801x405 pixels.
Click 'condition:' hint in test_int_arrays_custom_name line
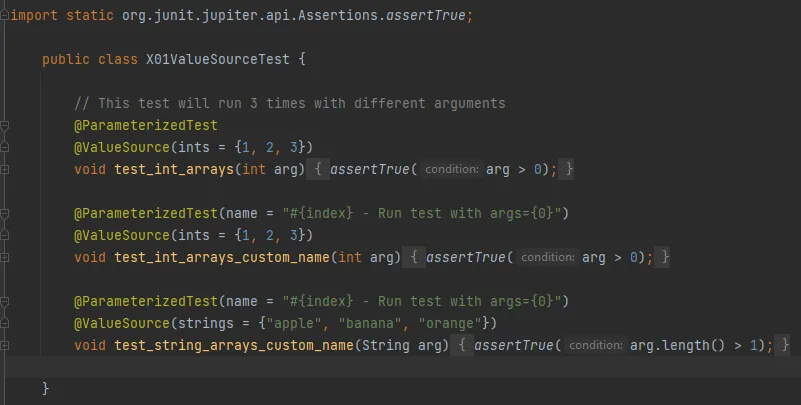(x=548, y=257)
